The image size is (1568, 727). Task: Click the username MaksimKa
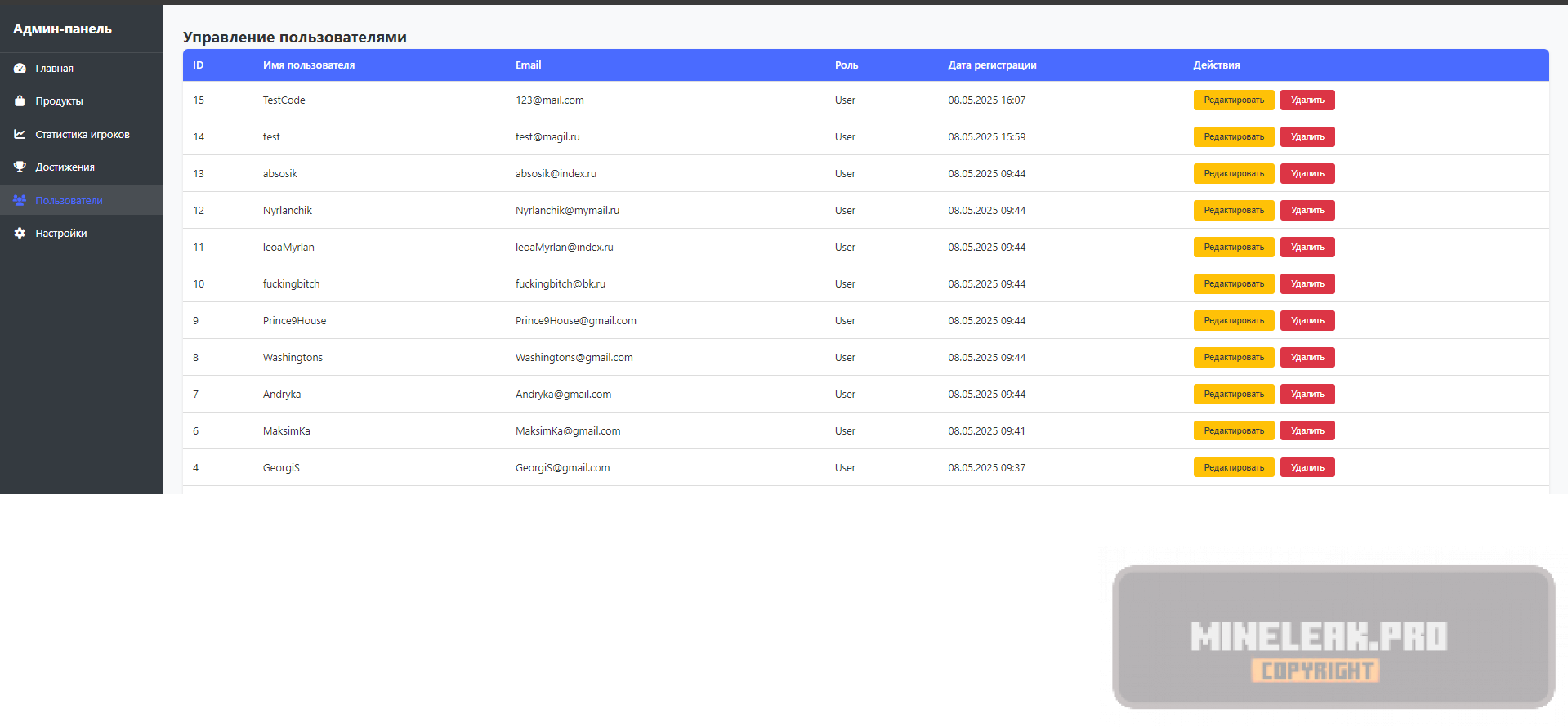point(287,431)
